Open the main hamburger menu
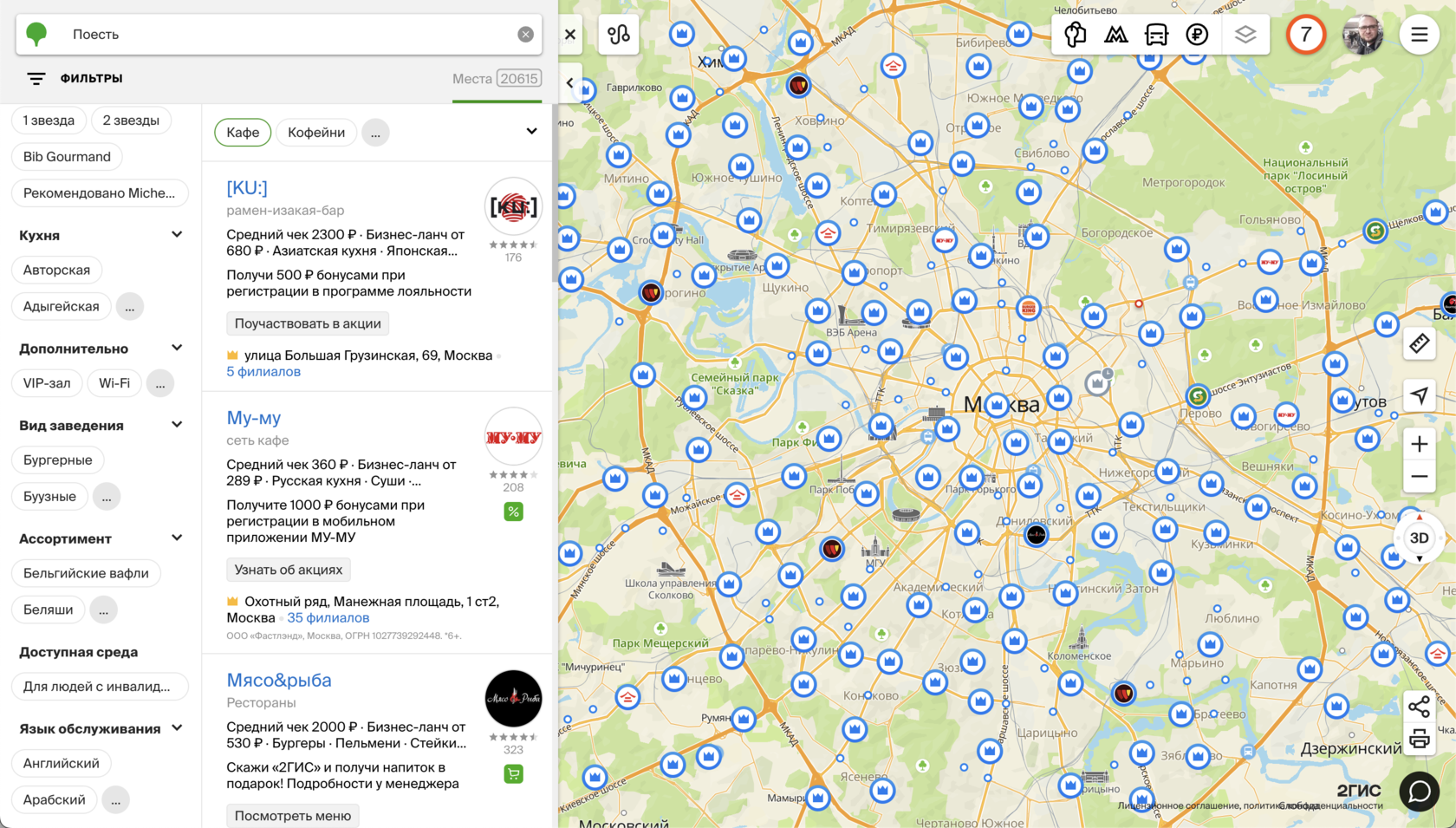This screenshot has width=1456, height=828. pyautogui.click(x=1420, y=35)
